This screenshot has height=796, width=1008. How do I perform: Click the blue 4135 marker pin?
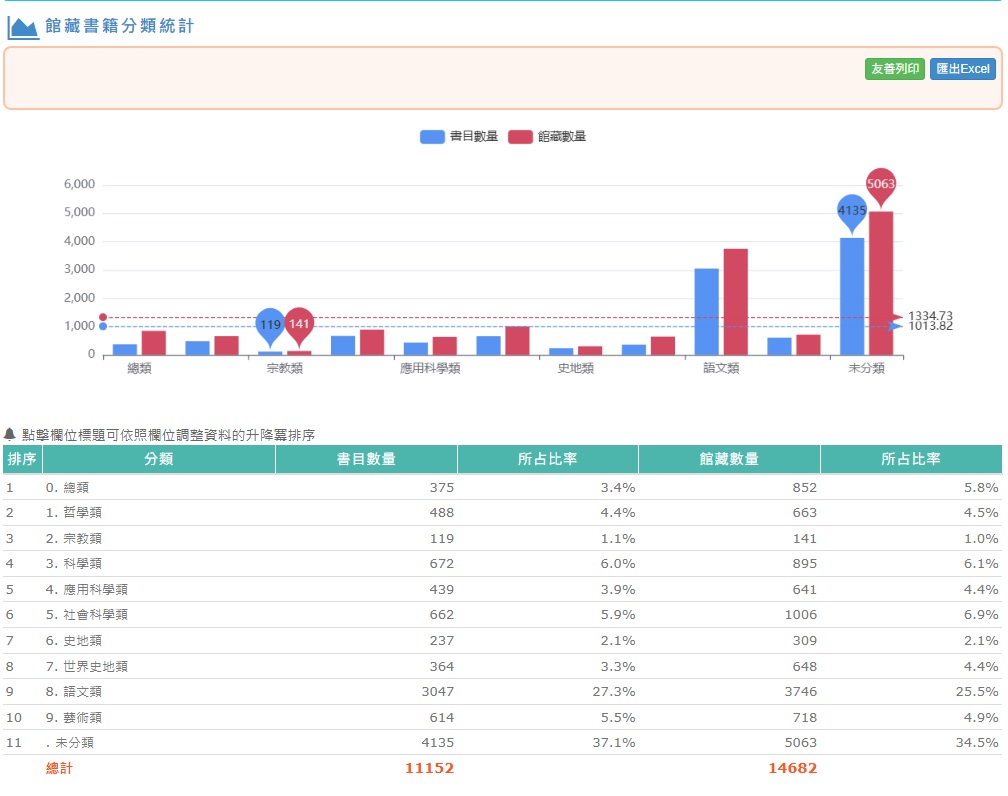(852, 210)
